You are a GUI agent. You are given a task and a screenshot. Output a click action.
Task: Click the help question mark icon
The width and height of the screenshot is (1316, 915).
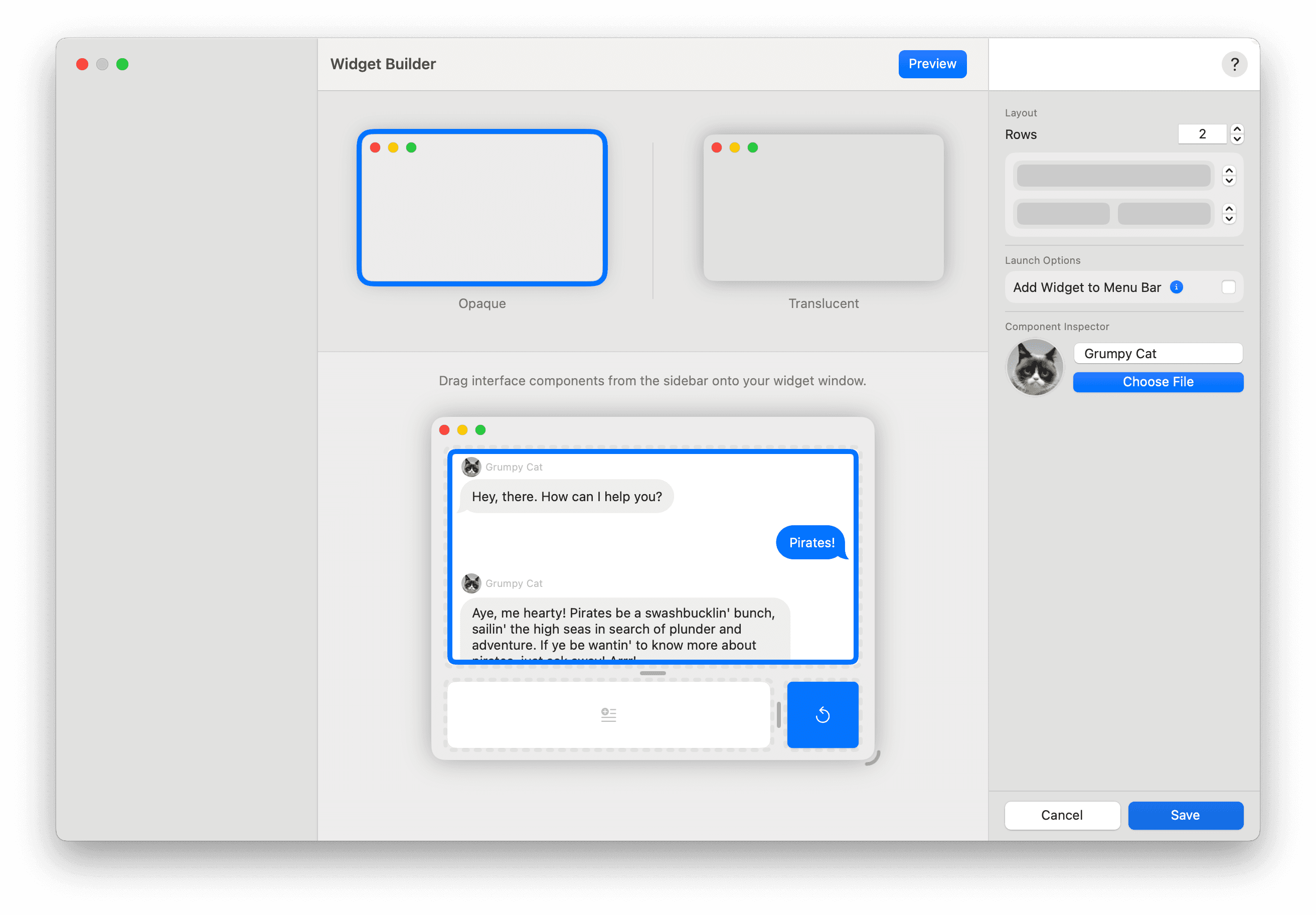(1234, 64)
